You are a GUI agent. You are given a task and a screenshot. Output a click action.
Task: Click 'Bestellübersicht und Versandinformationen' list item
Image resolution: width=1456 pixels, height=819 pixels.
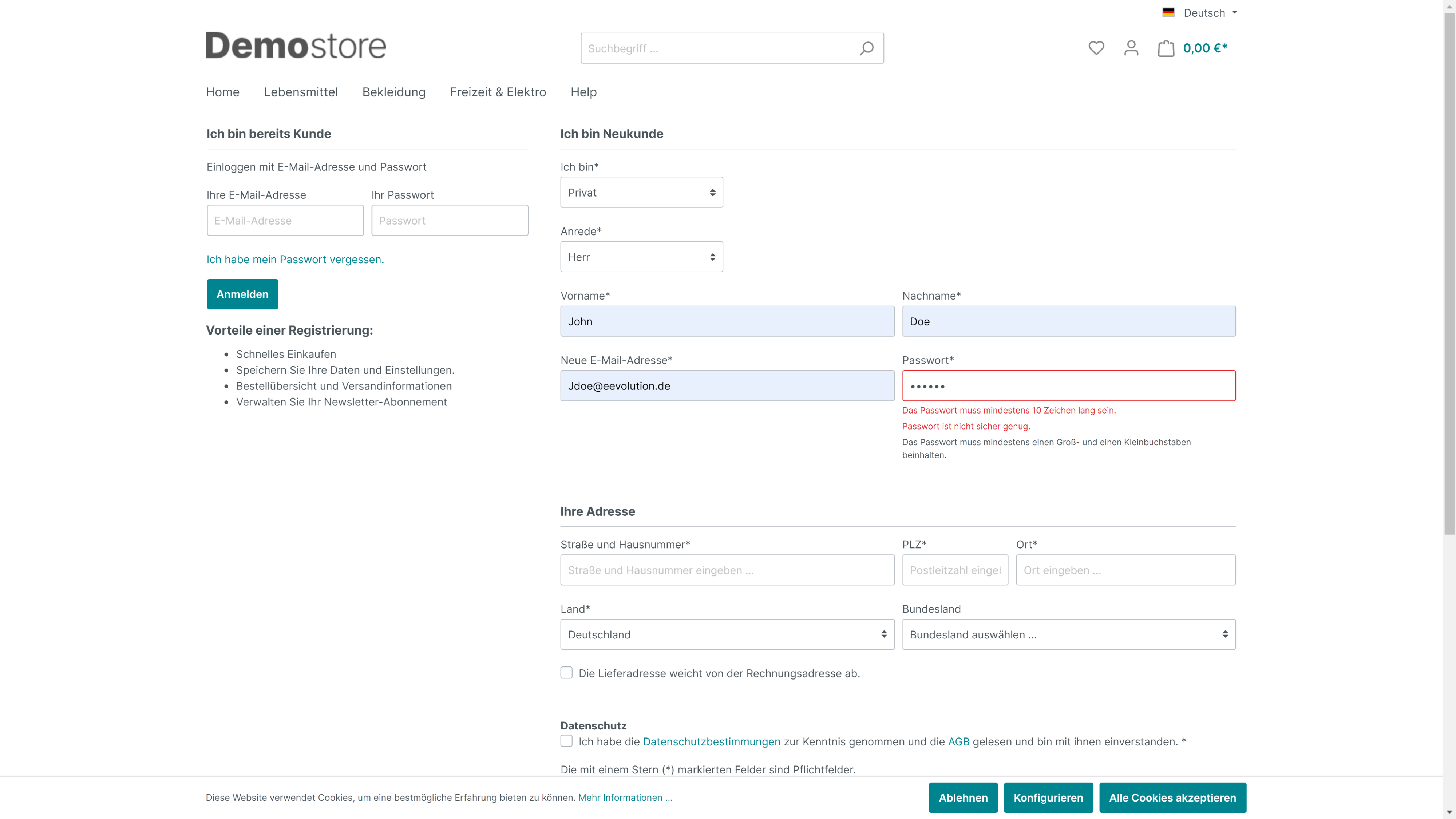[x=344, y=386]
